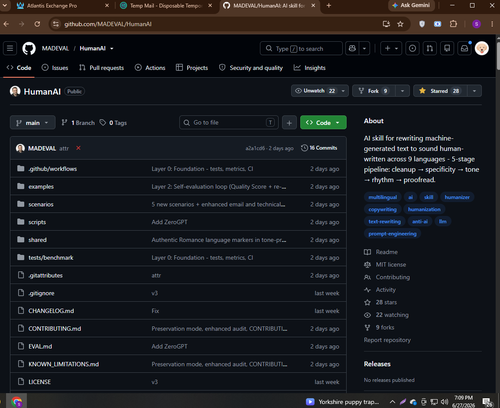The width and height of the screenshot is (500, 408).
Task: Open the failed checks red X status
Action: (x=78, y=148)
